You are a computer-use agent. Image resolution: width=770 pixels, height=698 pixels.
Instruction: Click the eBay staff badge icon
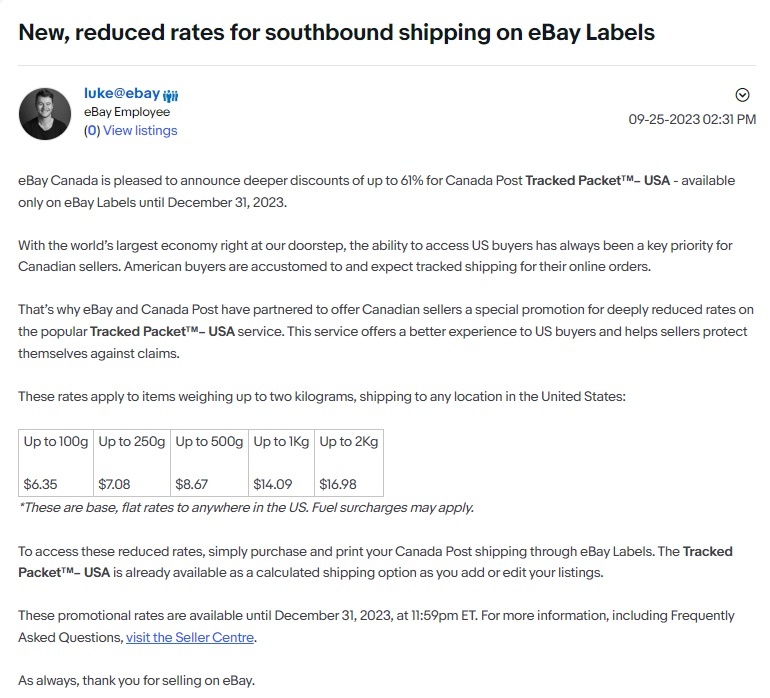click(170, 95)
